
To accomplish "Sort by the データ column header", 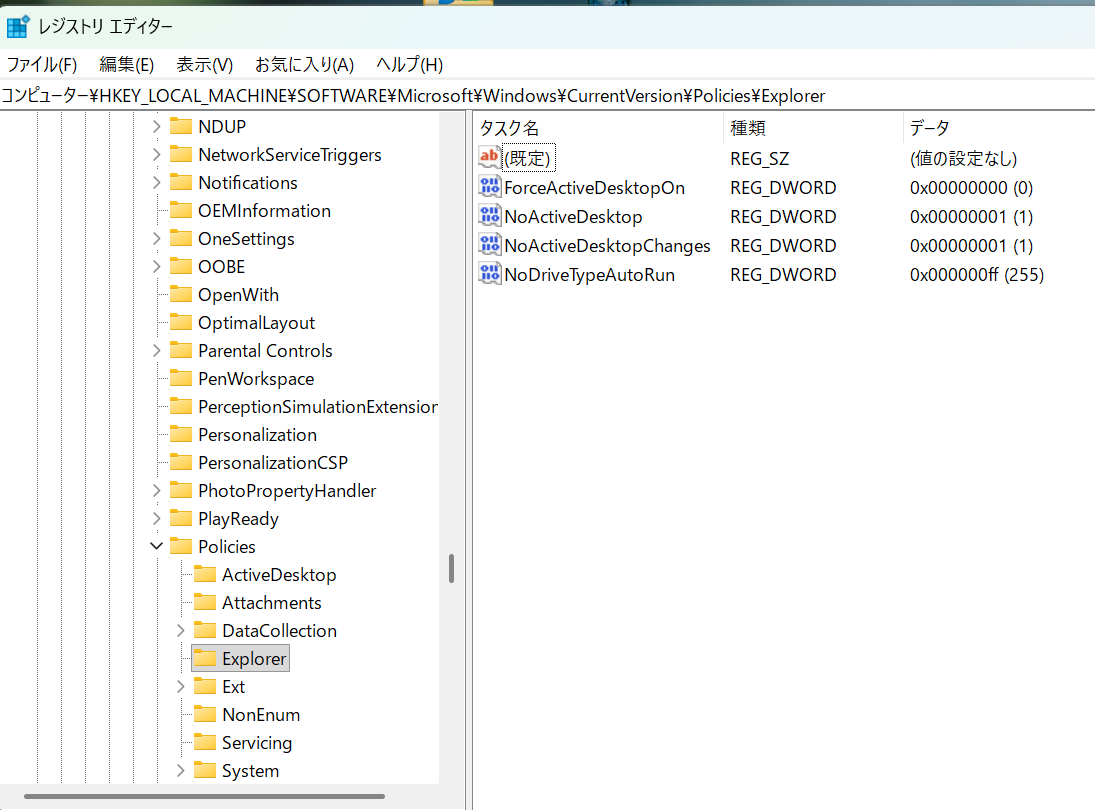I will pos(999,128).
